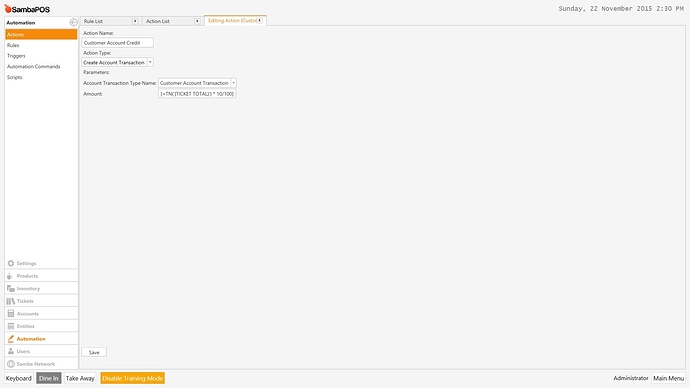Close the Editing Action tab
690x388 pixels.
(260, 20)
